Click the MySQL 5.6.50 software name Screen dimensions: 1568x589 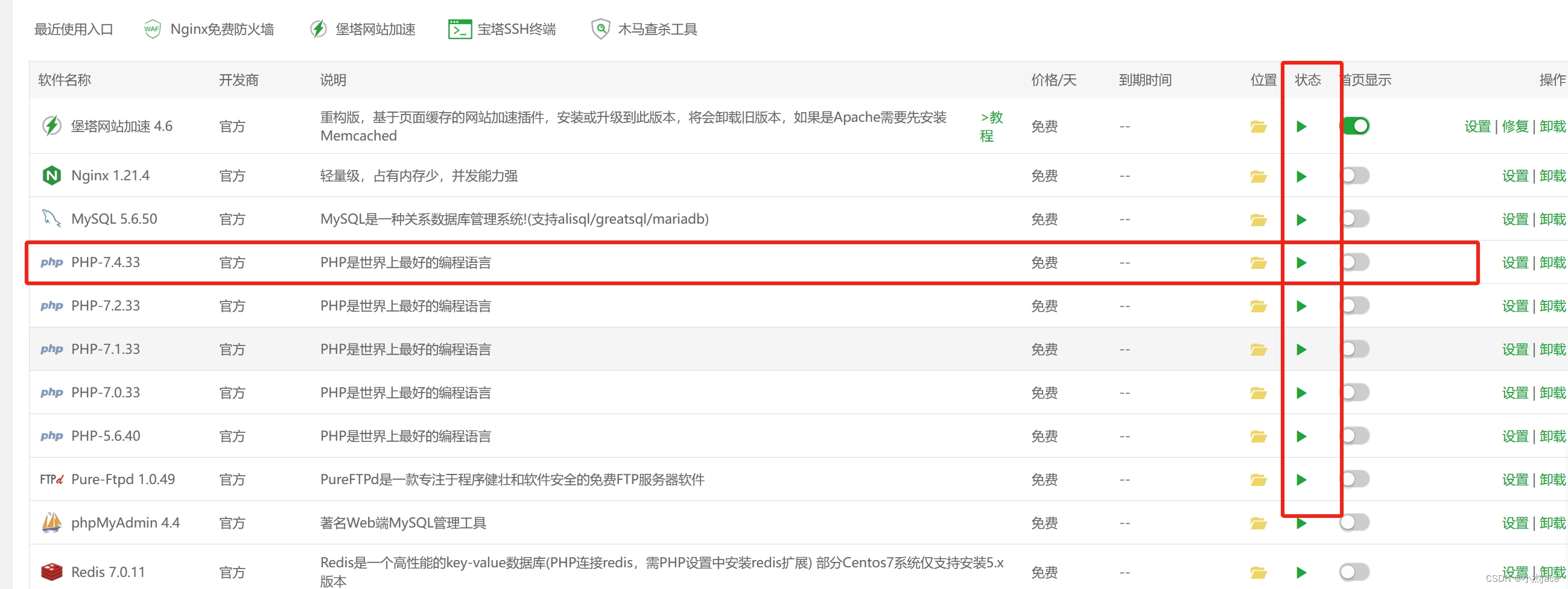(114, 219)
